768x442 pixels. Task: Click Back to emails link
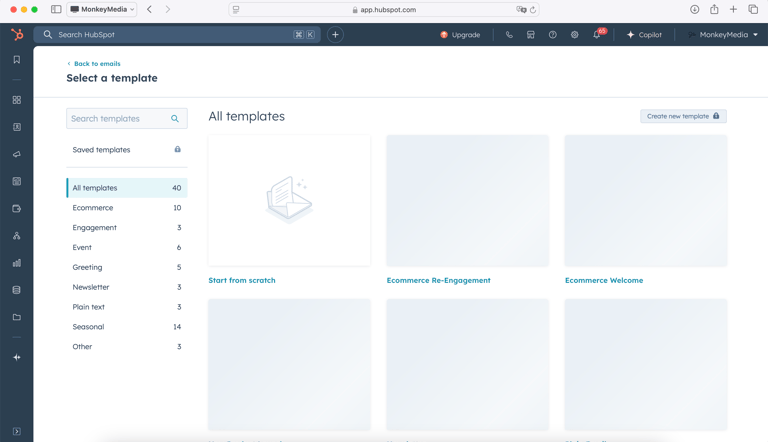(94, 64)
